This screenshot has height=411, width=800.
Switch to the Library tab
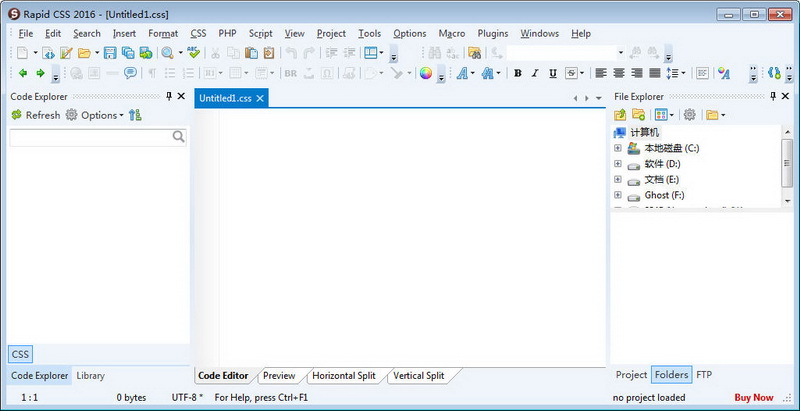tap(90, 376)
